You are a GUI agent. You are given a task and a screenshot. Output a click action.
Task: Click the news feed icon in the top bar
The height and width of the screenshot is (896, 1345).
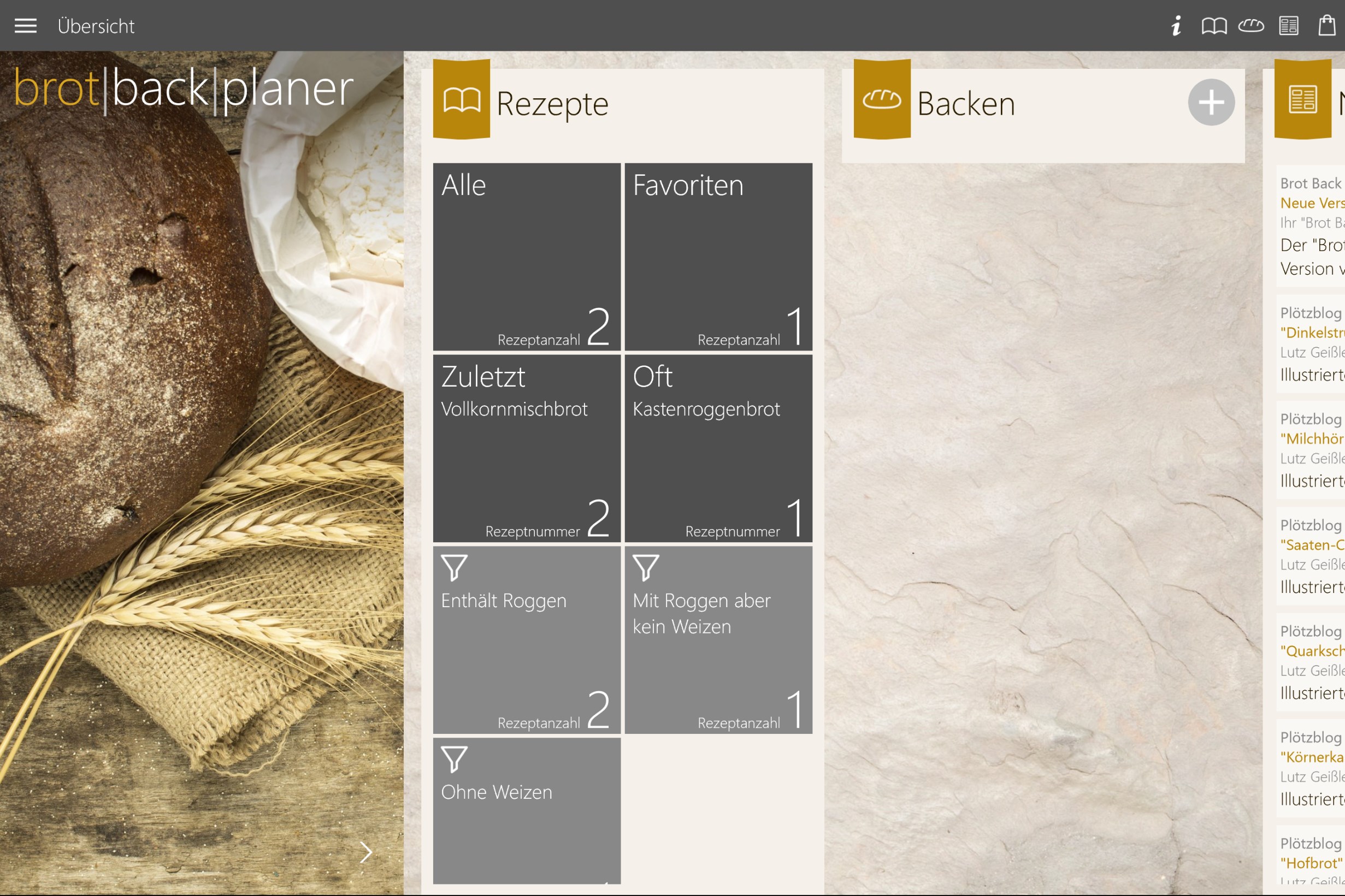[1289, 25]
